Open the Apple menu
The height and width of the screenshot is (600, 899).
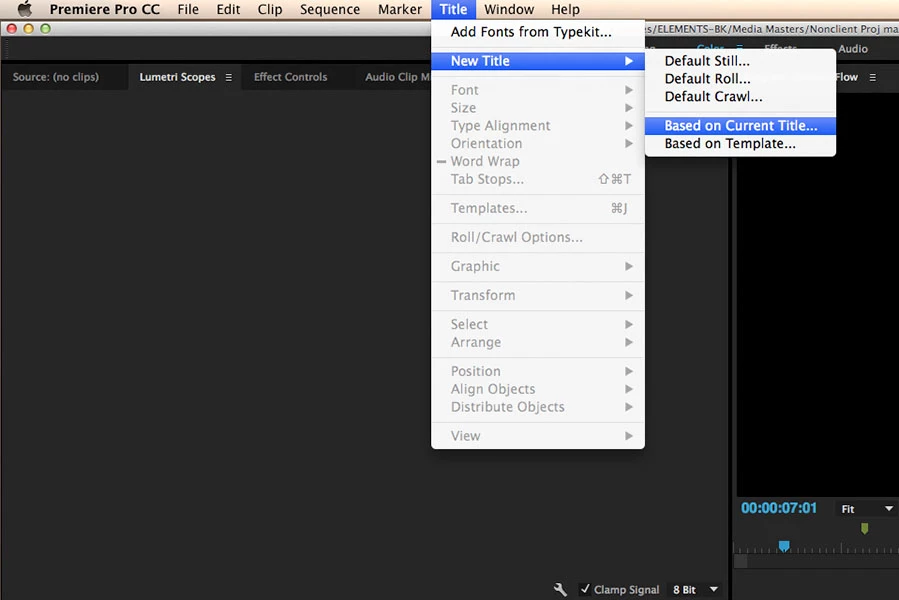25,9
